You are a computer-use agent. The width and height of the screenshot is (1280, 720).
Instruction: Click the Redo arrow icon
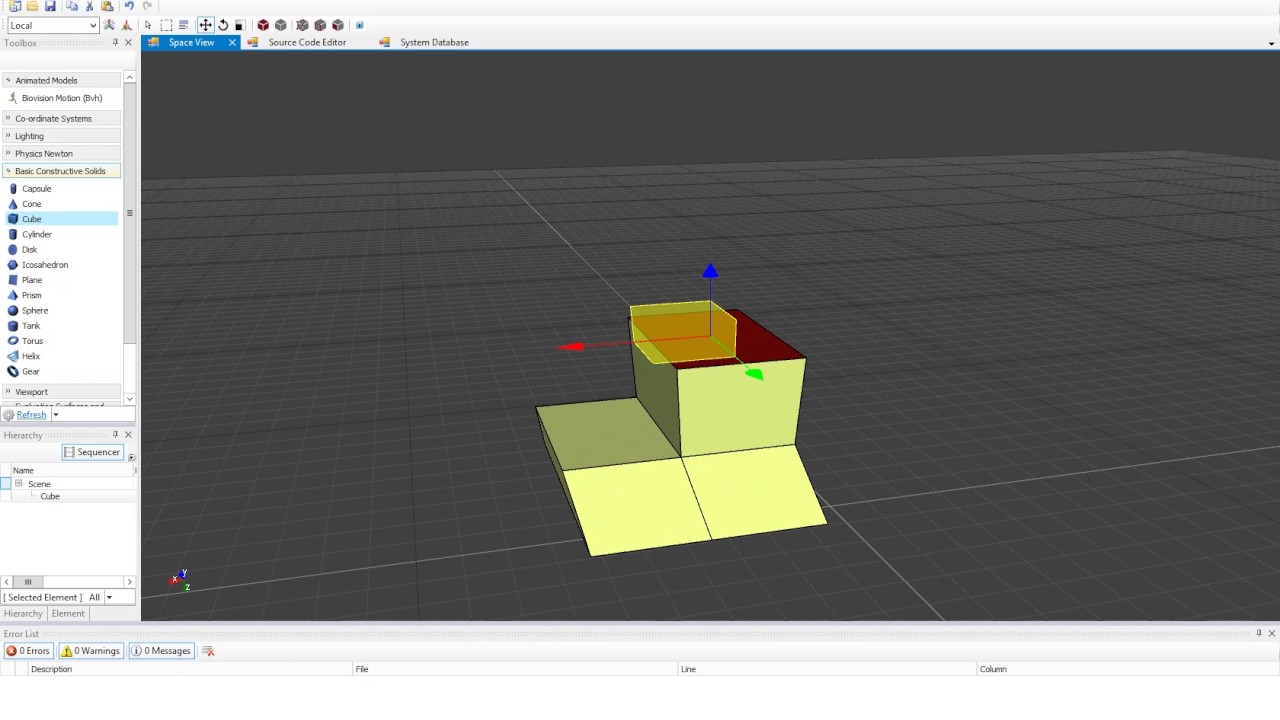pyautogui.click(x=147, y=6)
